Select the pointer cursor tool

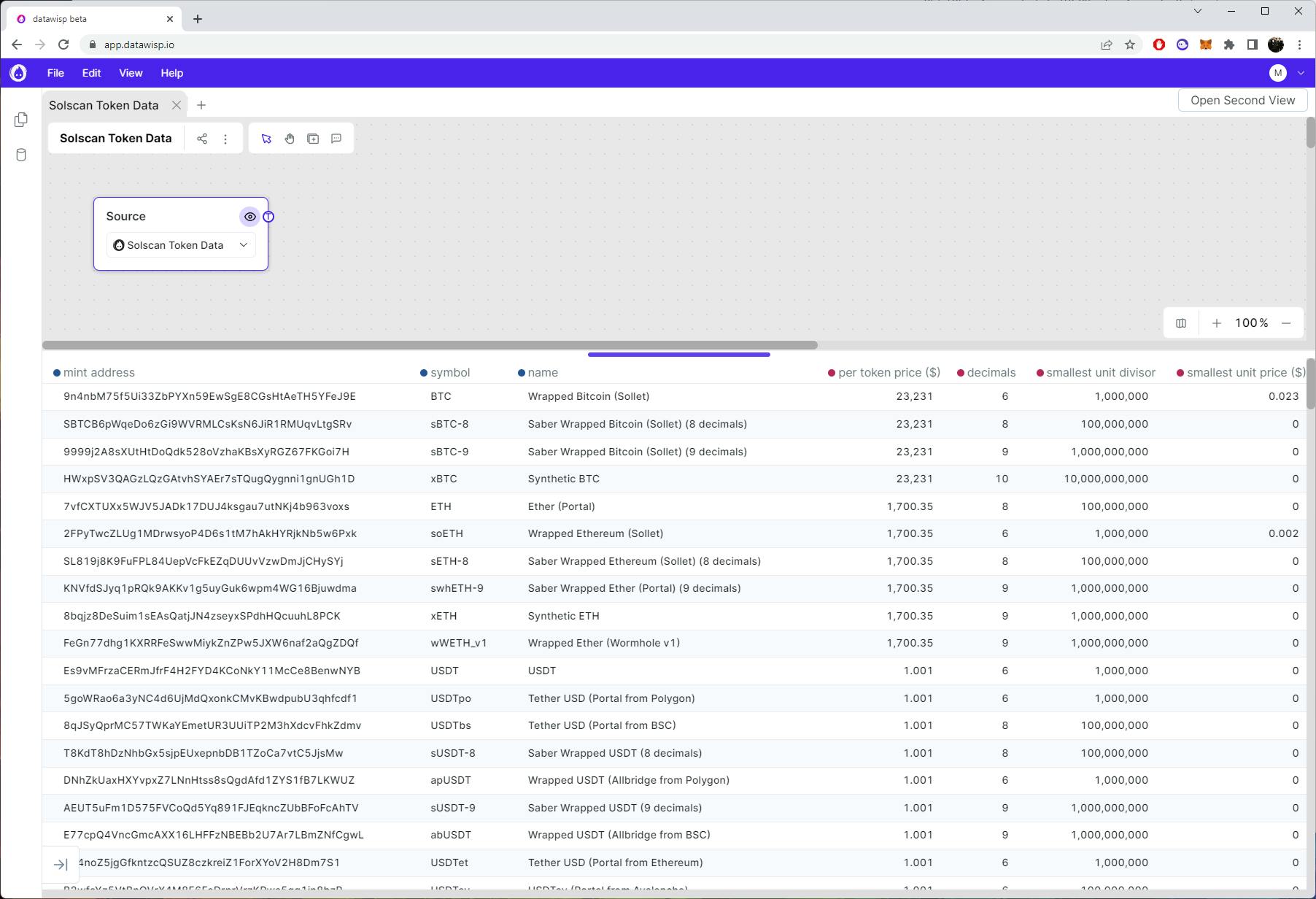[x=266, y=139]
